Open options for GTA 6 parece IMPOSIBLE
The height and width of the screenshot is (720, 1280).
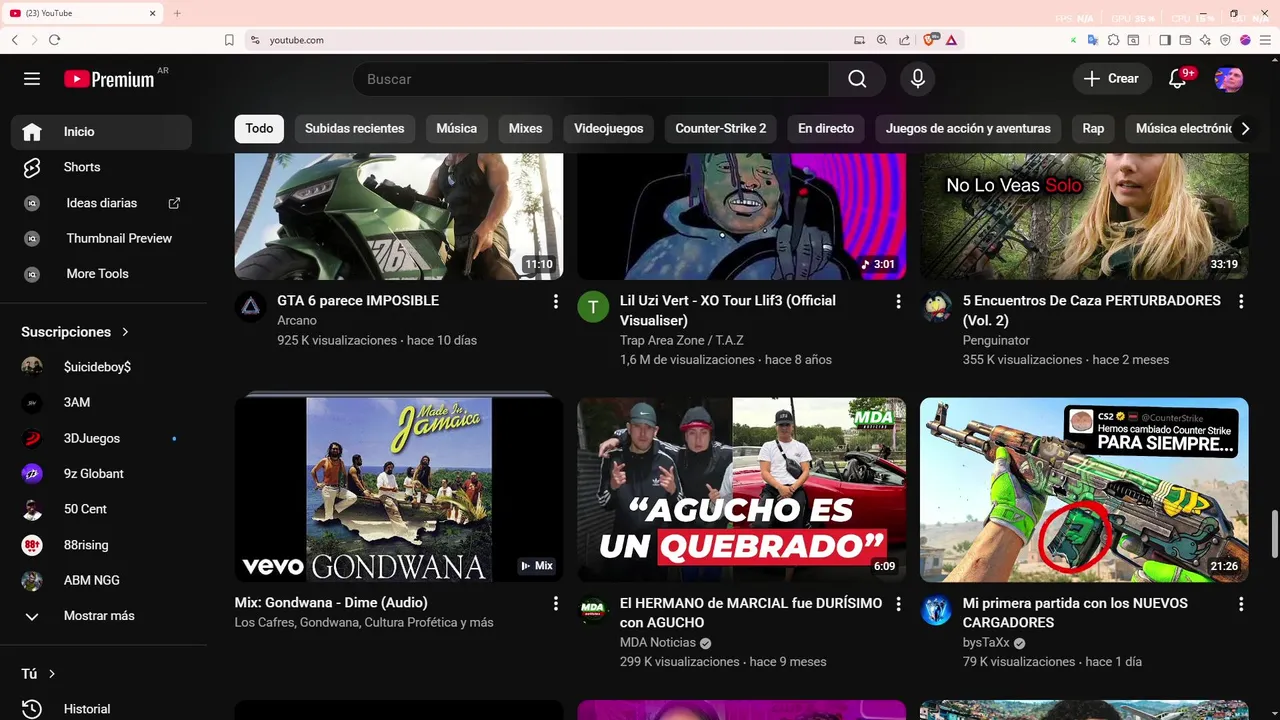coord(556,301)
